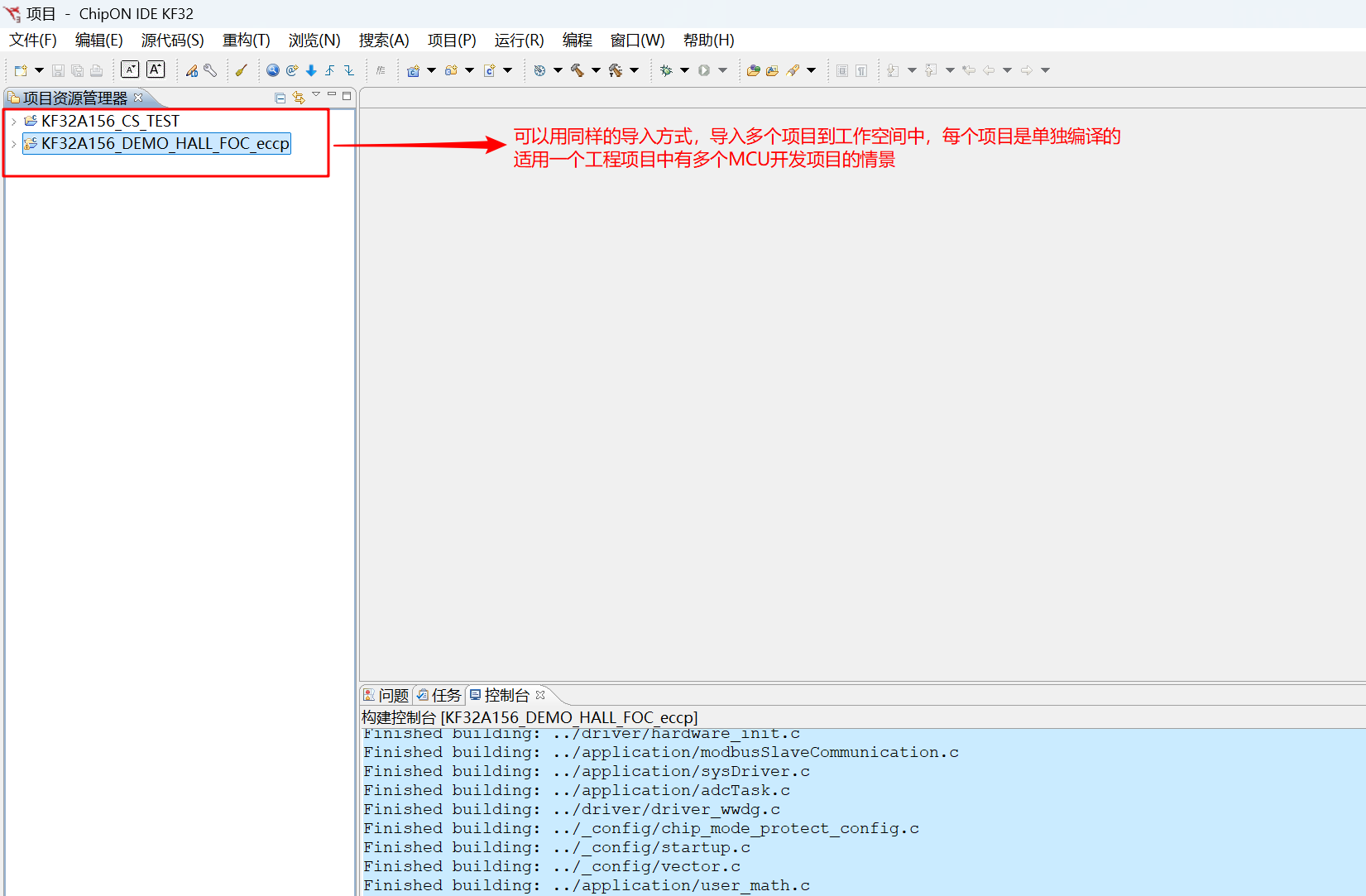This screenshot has width=1366, height=896.
Task: Click the wrench settings toolbar icon
Action: pos(210,70)
